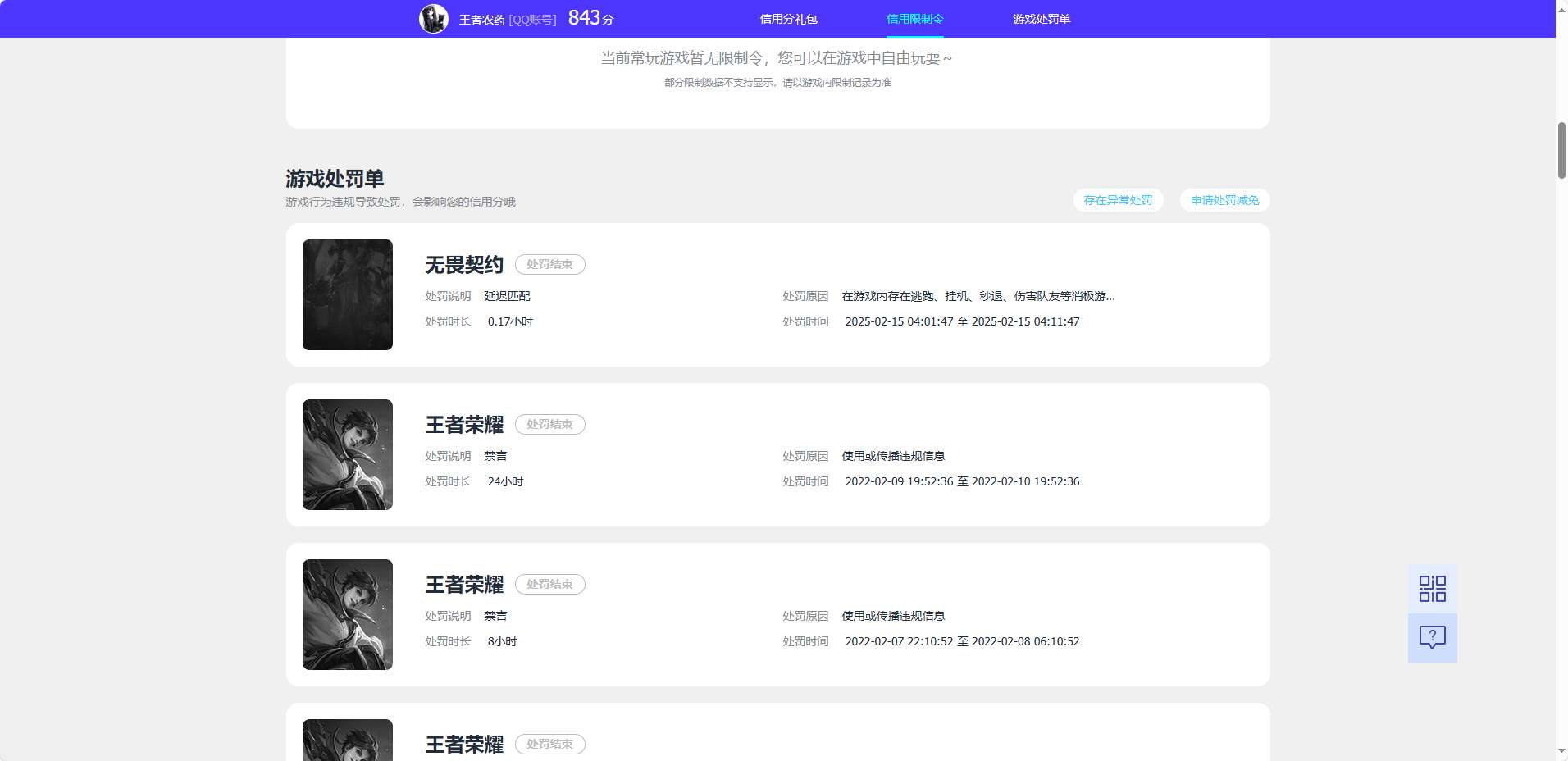Click 游戏处罚单 section heading
The width and height of the screenshot is (1568, 761).
[x=335, y=178]
